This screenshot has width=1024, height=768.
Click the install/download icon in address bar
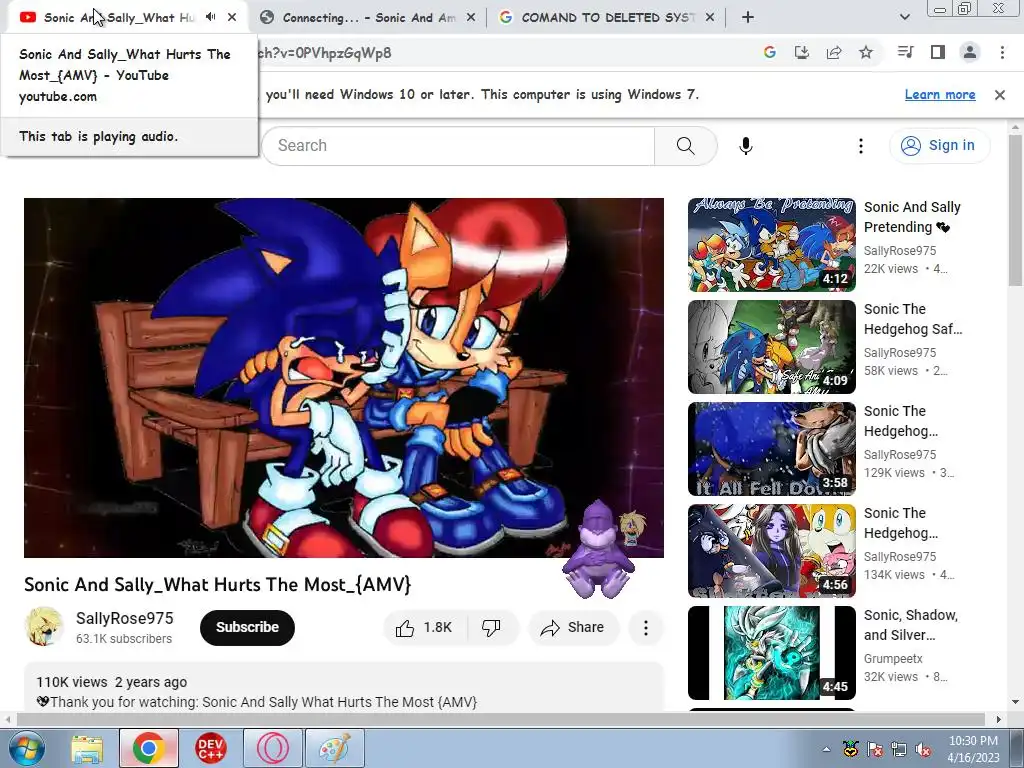click(x=801, y=52)
